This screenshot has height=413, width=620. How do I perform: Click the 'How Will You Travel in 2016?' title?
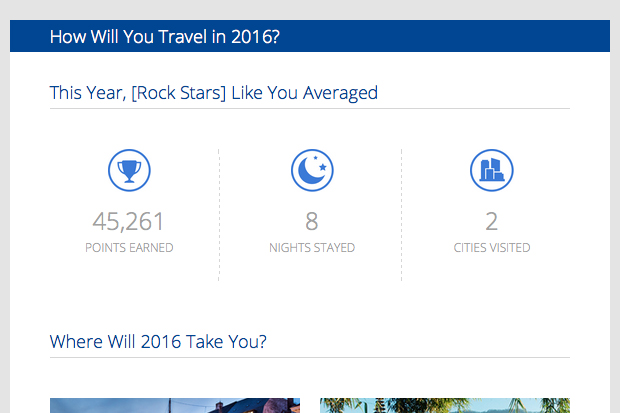[x=164, y=38]
